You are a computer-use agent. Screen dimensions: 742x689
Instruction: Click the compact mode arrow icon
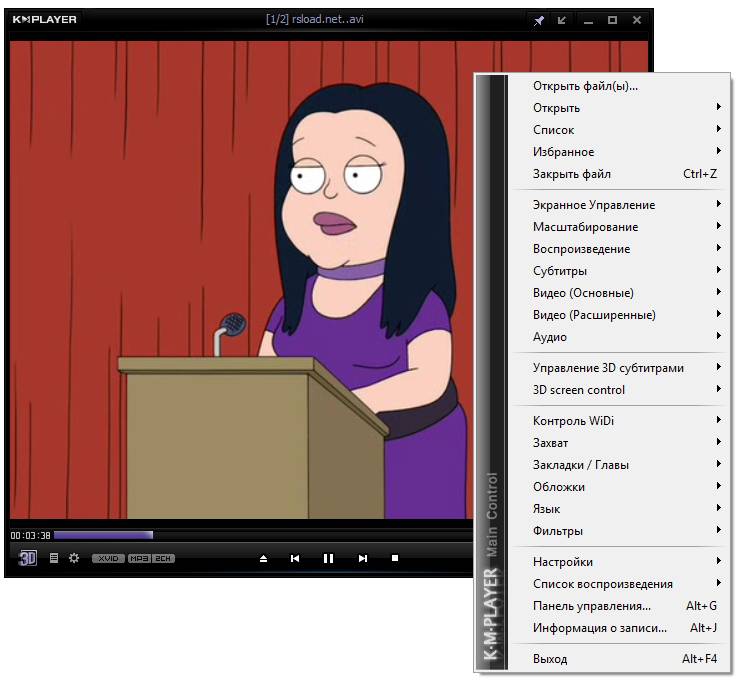pyautogui.click(x=562, y=20)
